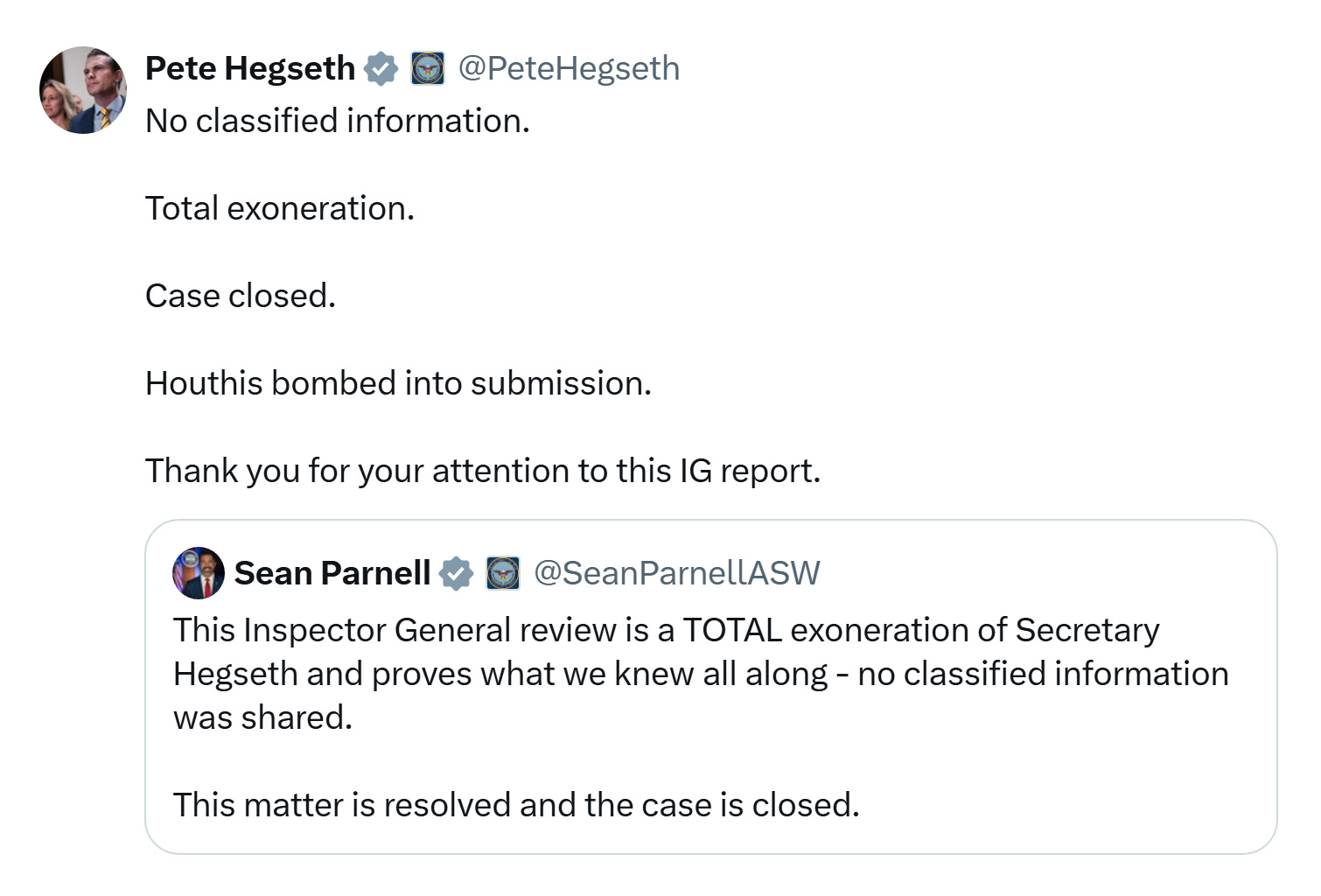Click Sean Parnell's small avatar photo
The width and height of the screenshot is (1321, 896).
coord(199,573)
